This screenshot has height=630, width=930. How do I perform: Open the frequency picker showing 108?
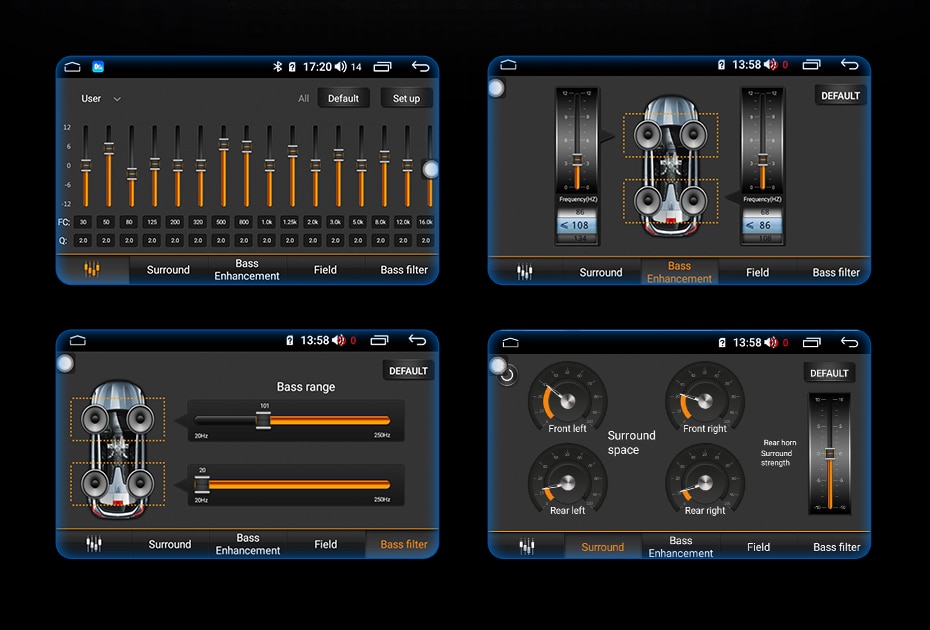click(x=575, y=226)
